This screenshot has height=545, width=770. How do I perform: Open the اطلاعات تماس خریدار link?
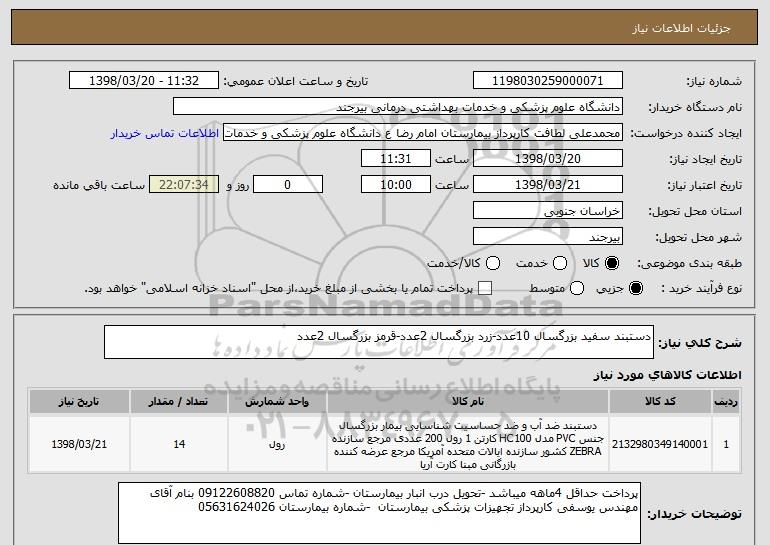[165, 133]
